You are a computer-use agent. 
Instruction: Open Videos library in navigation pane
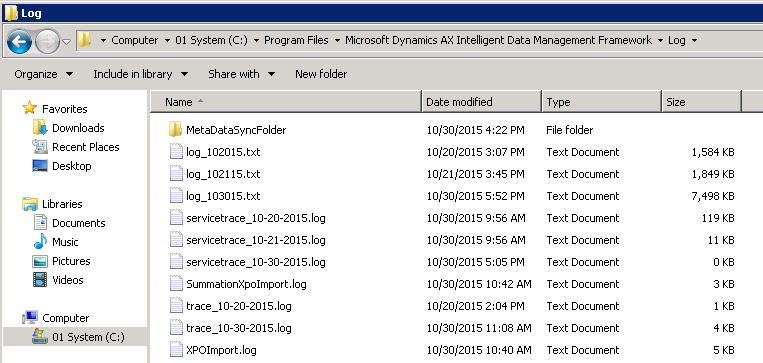coord(68,280)
